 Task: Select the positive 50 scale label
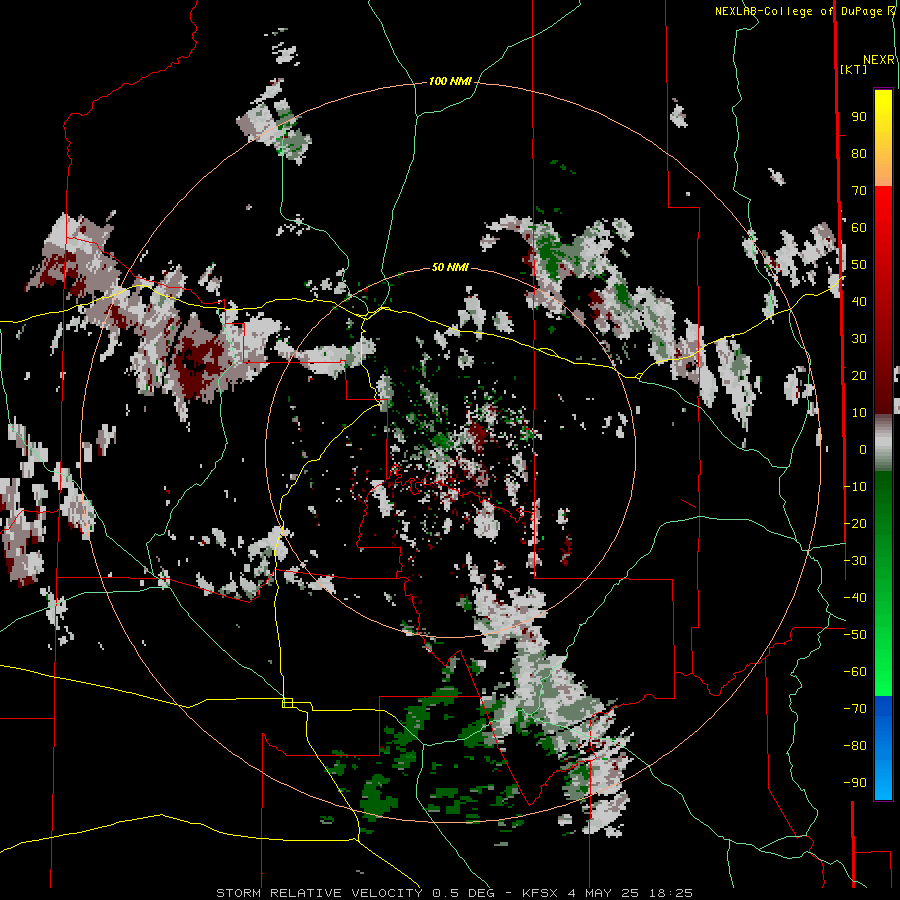click(859, 265)
